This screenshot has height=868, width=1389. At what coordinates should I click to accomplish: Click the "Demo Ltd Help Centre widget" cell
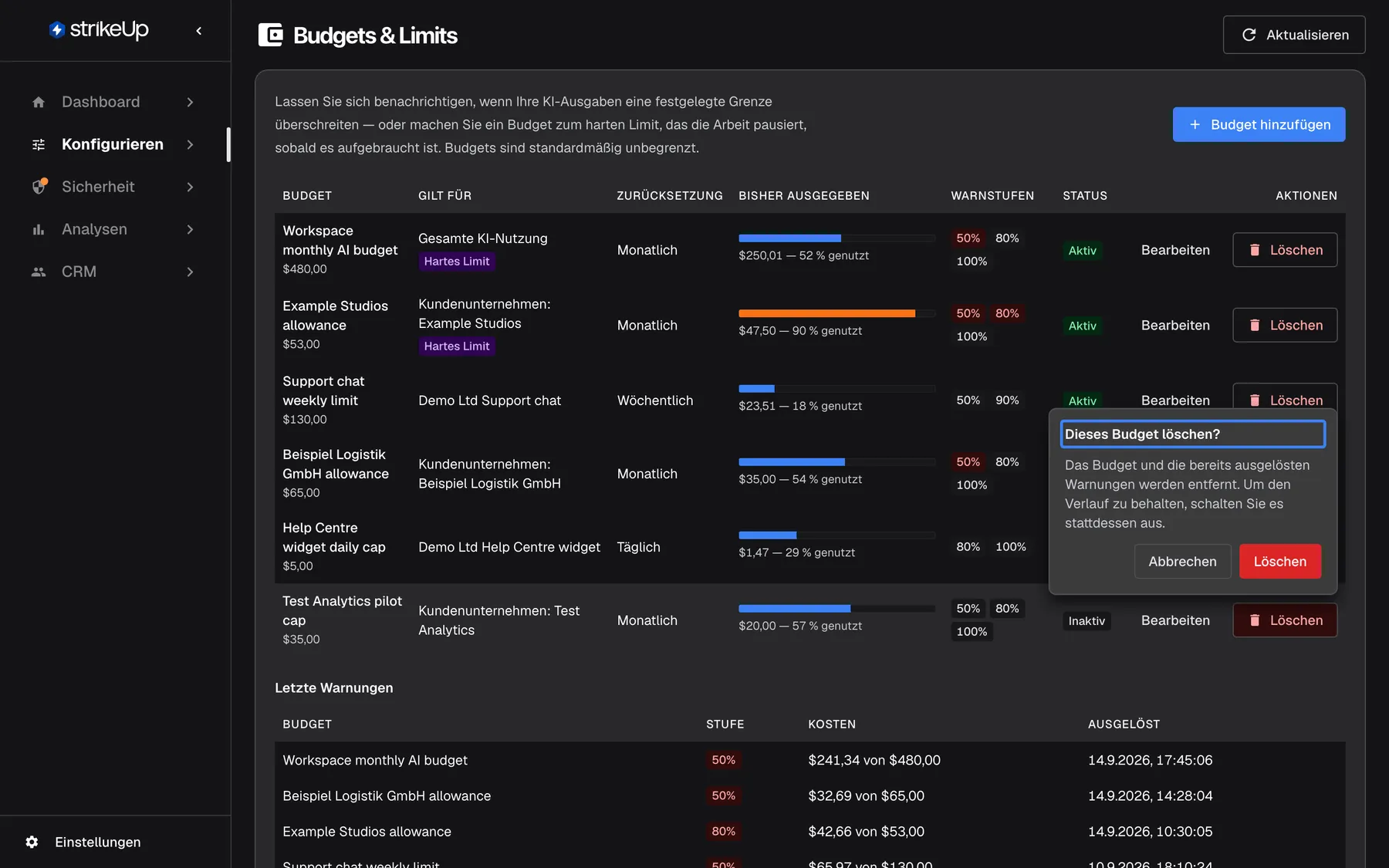pos(509,547)
